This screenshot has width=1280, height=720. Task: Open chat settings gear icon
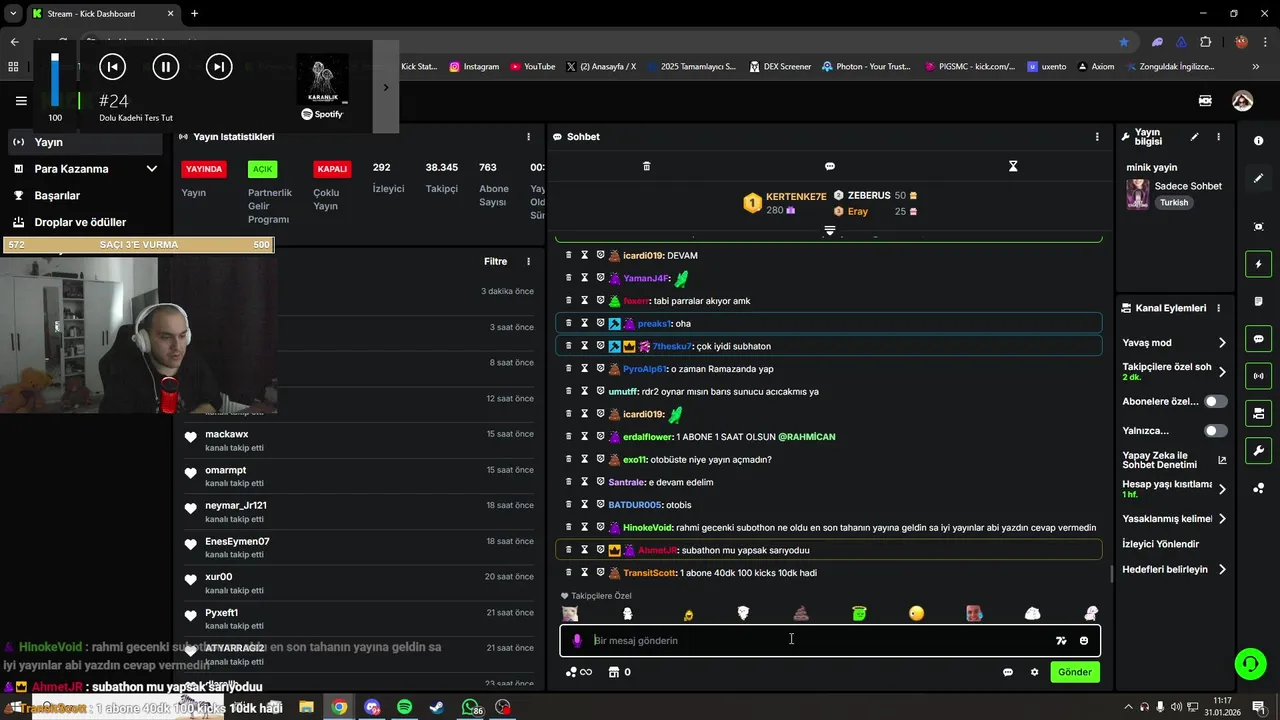(1034, 672)
